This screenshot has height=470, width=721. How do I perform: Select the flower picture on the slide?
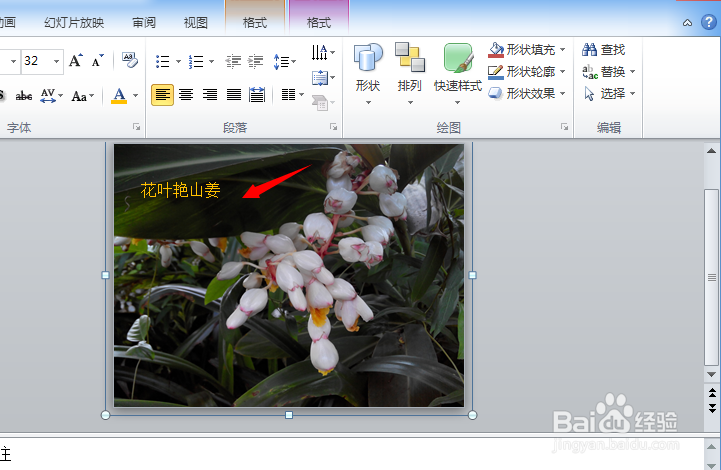pyautogui.click(x=289, y=275)
